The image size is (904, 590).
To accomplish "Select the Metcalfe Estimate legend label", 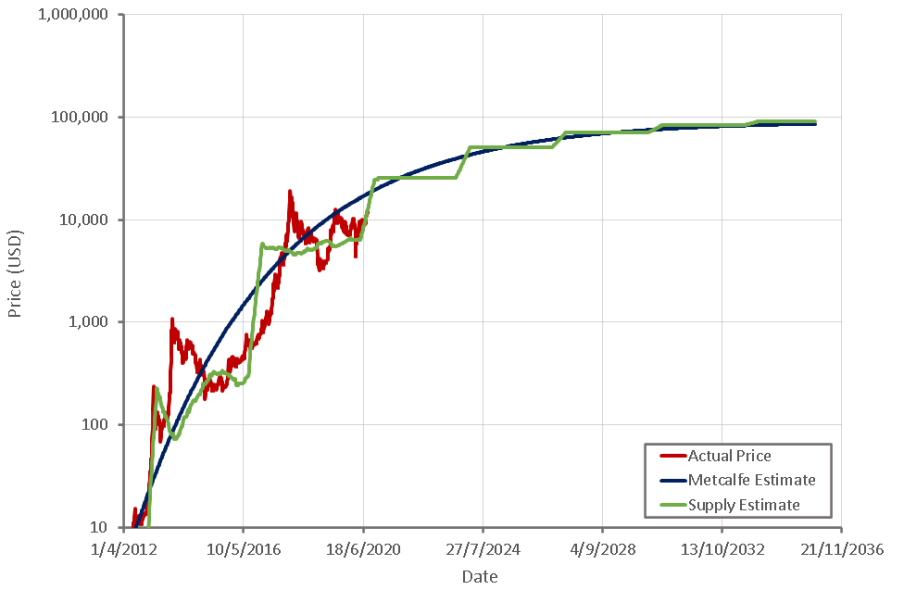I will point(752,480).
